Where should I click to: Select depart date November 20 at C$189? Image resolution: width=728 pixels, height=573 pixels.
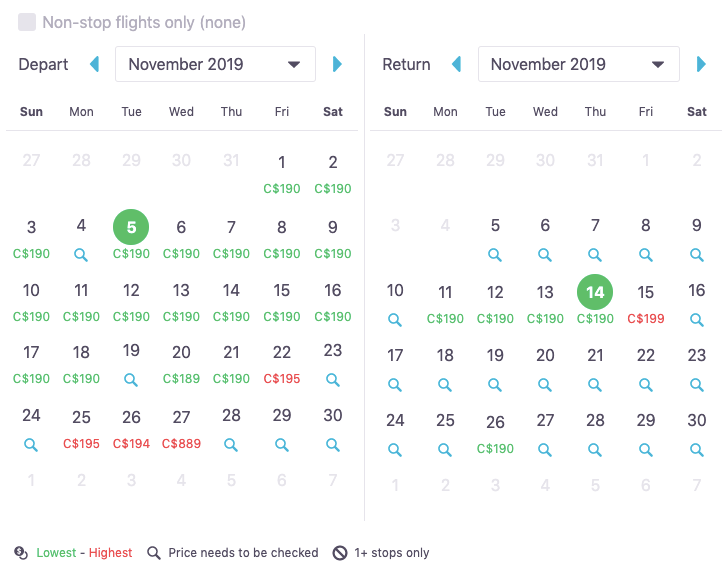(181, 365)
